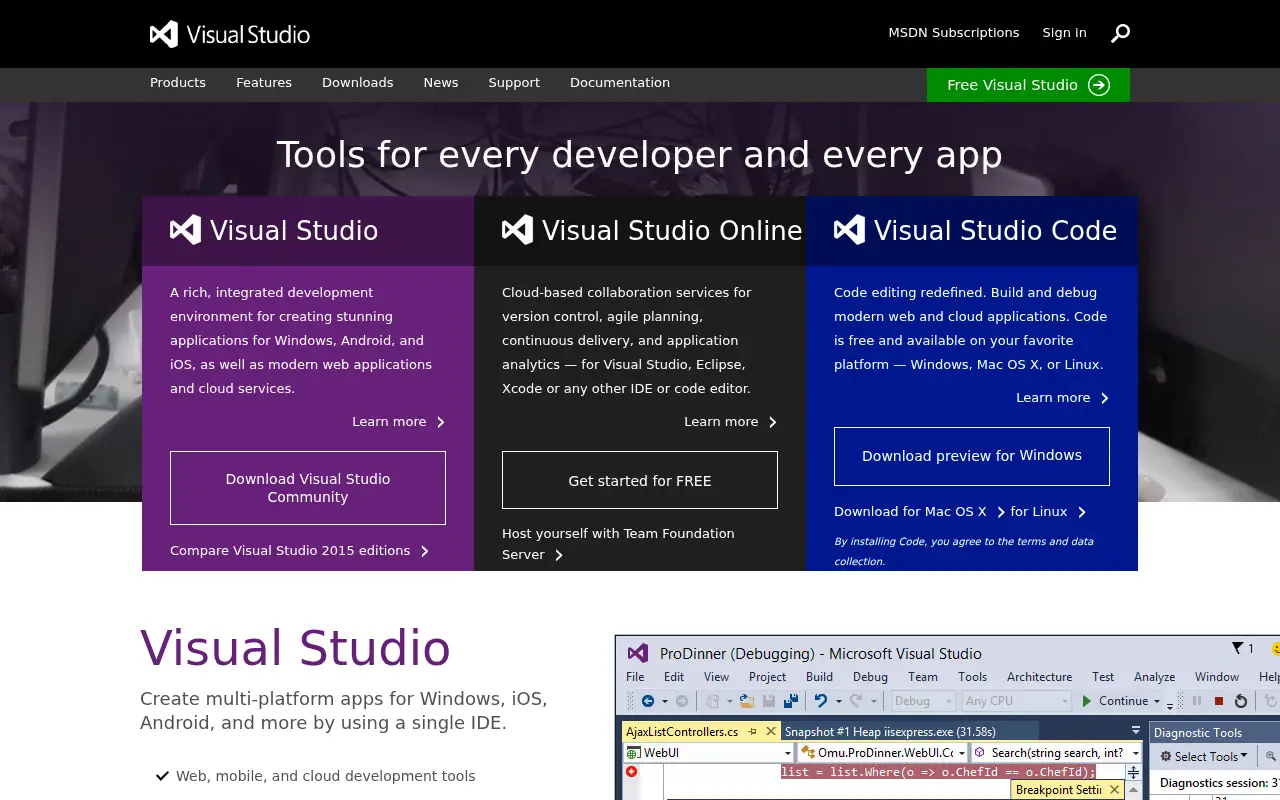Click the split editor handle above the scrollbar
This screenshot has width=1280, height=800.
[x=1133, y=772]
